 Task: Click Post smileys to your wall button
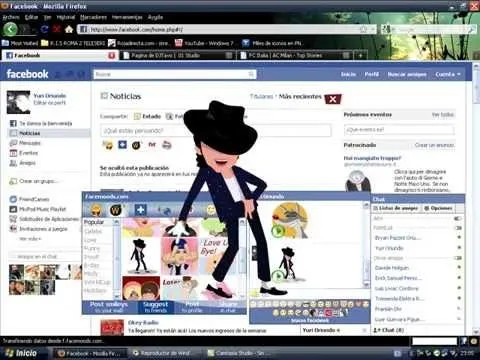[x=109, y=307]
